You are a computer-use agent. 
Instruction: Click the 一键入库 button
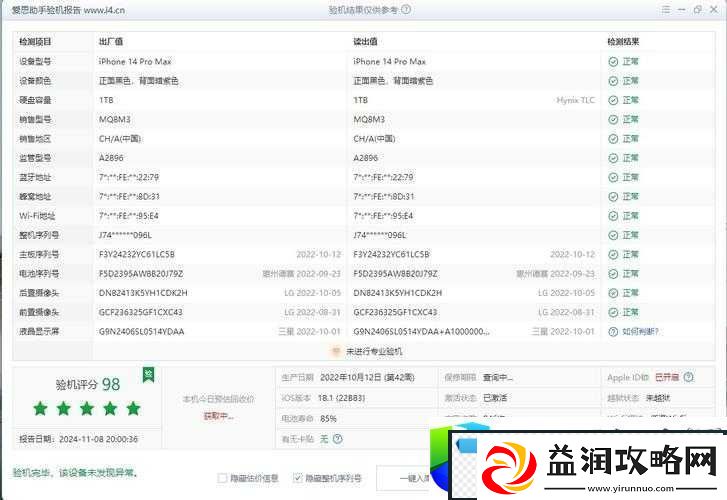click(x=403, y=478)
